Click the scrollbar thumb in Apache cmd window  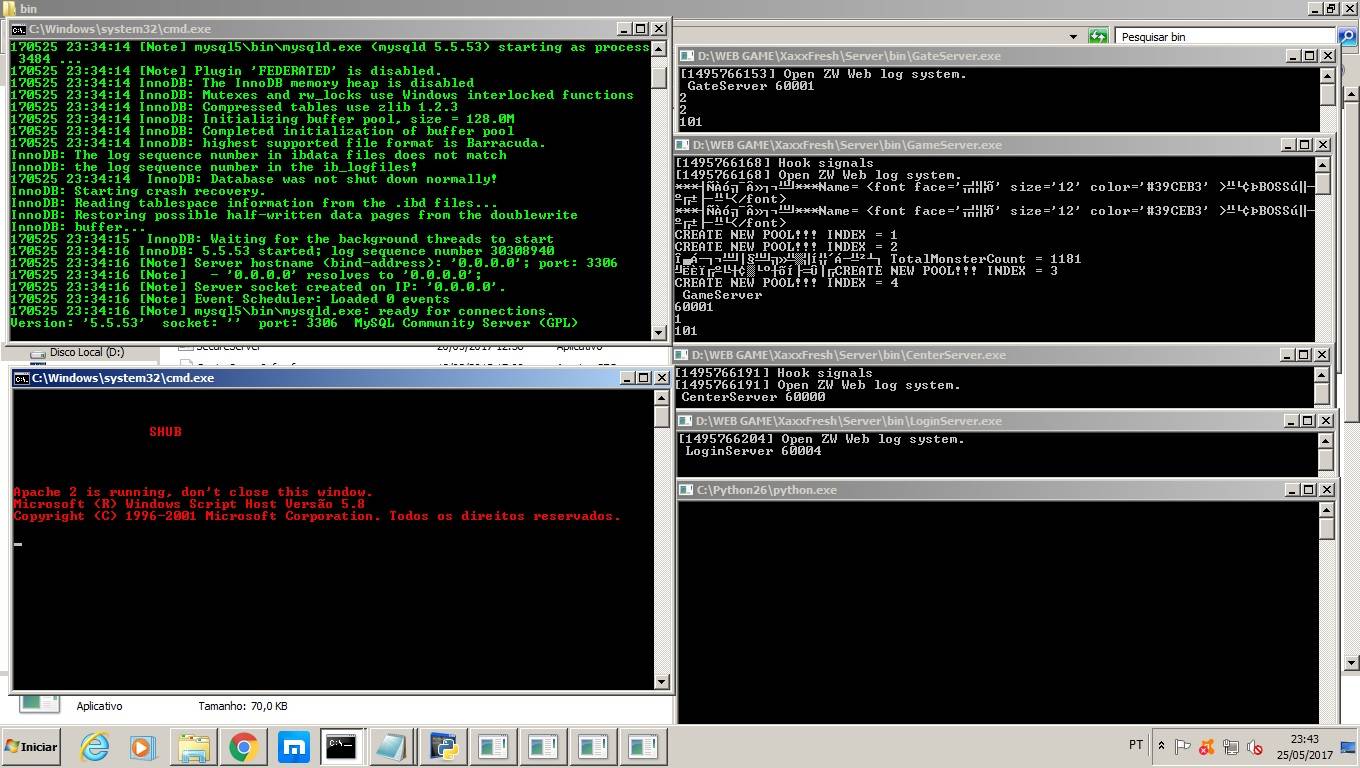coord(661,417)
